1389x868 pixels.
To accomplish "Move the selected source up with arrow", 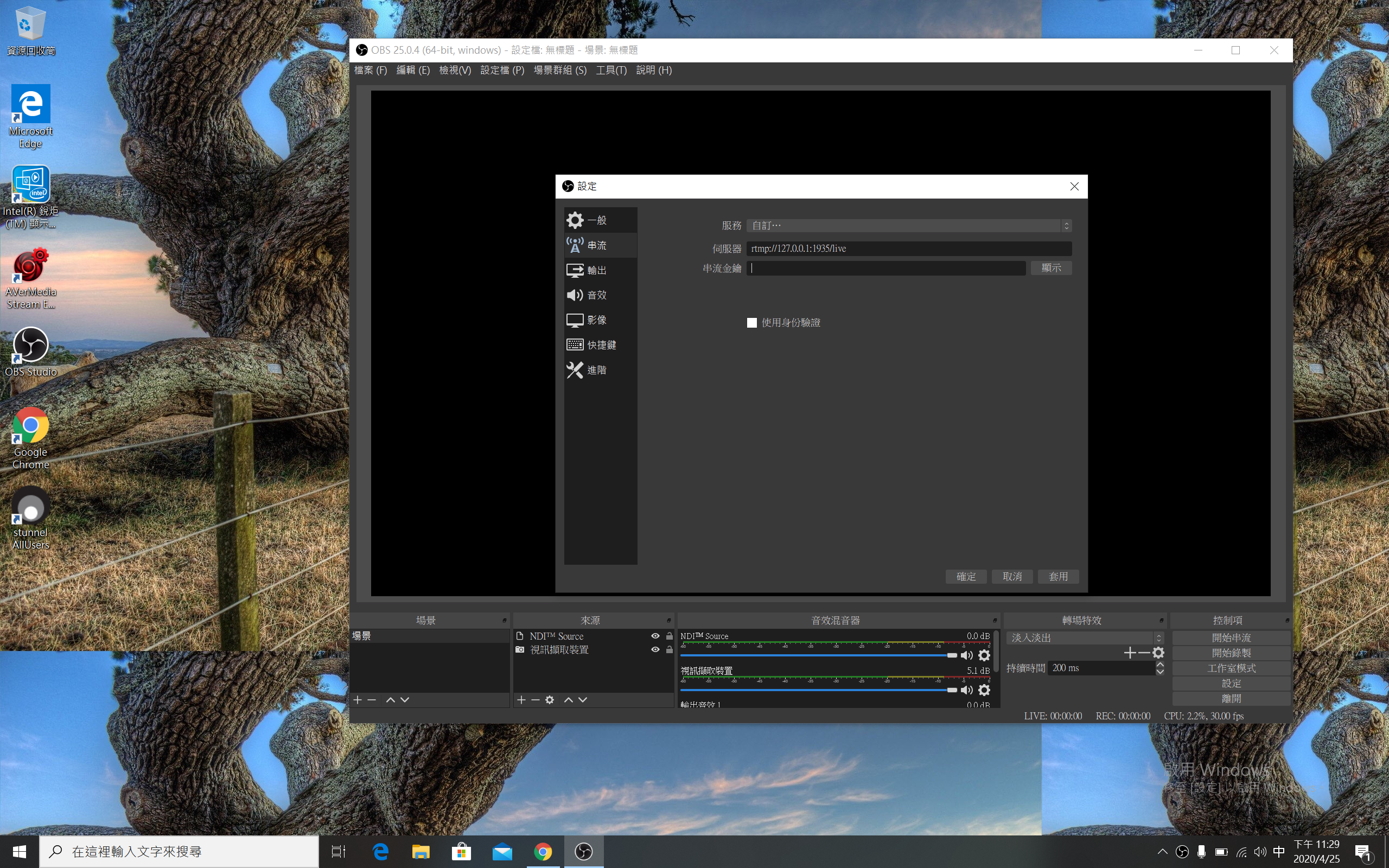I will pyautogui.click(x=568, y=700).
